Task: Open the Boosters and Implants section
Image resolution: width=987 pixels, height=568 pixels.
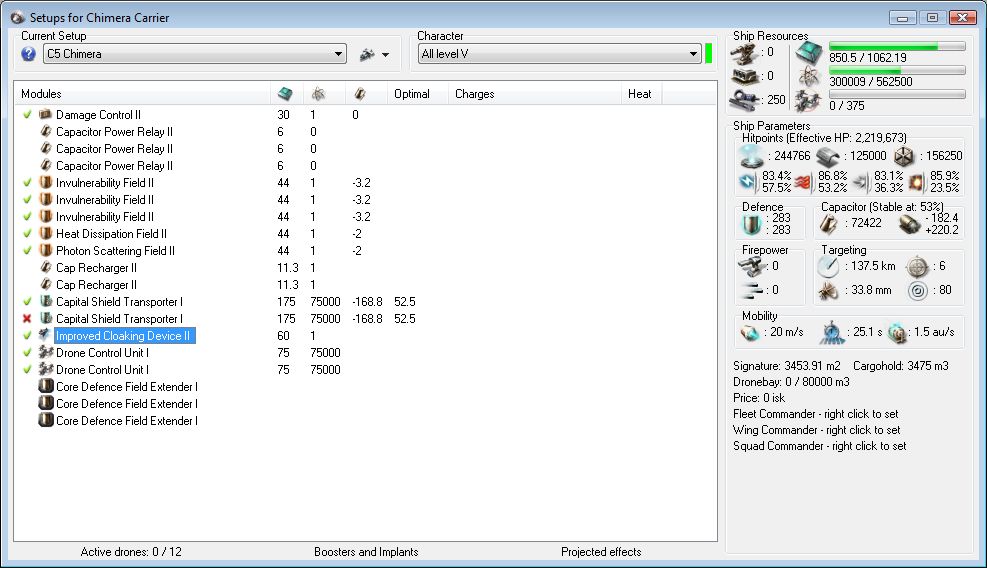Action: [366, 552]
